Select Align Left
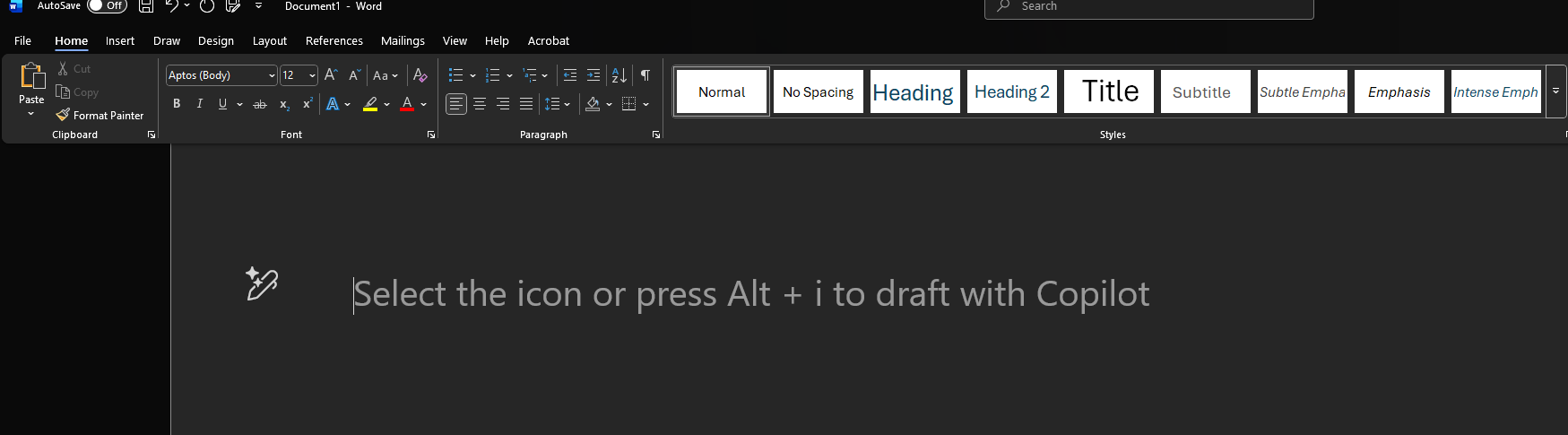 coord(456,104)
